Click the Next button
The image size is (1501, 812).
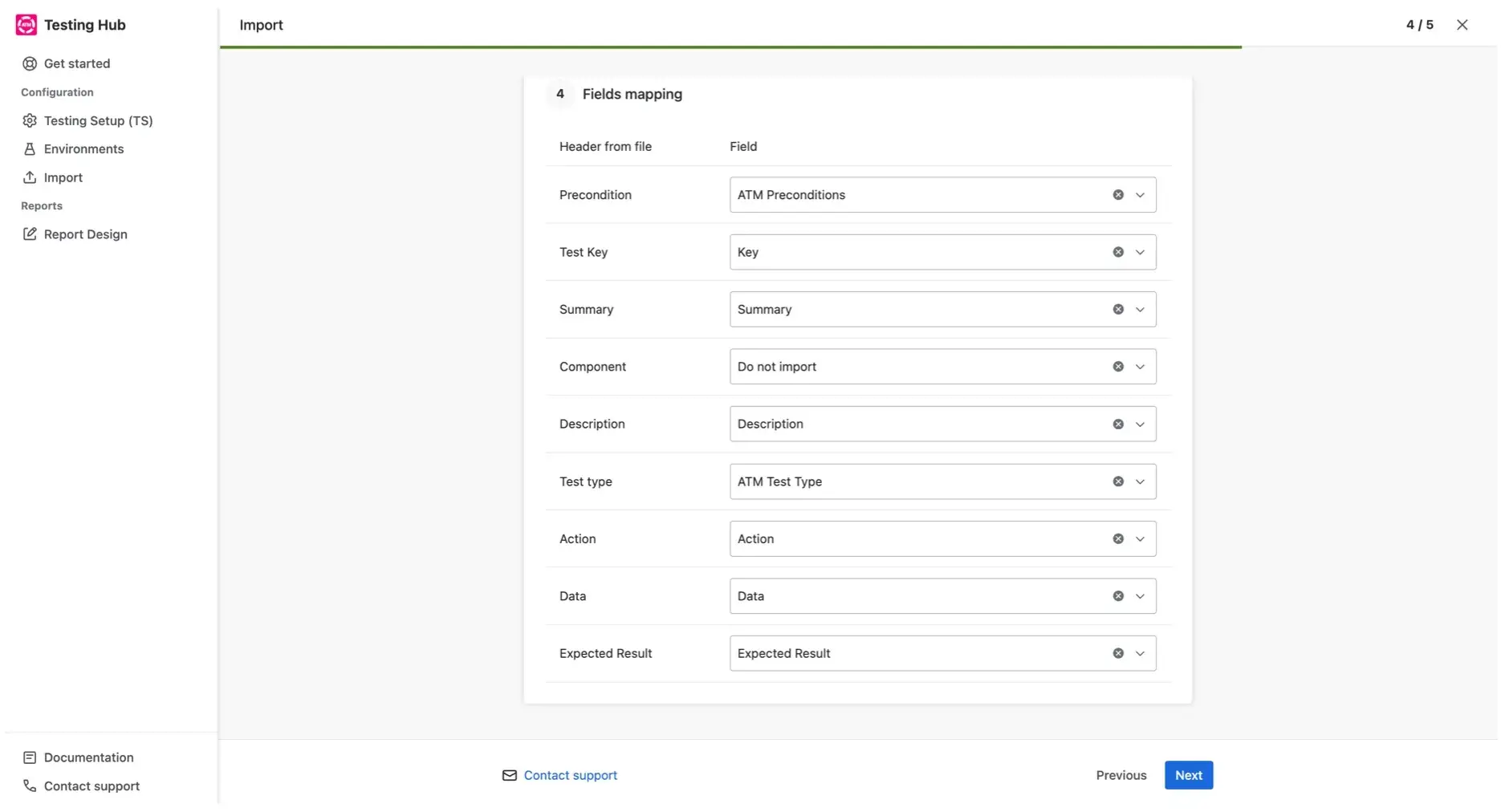(x=1188, y=775)
